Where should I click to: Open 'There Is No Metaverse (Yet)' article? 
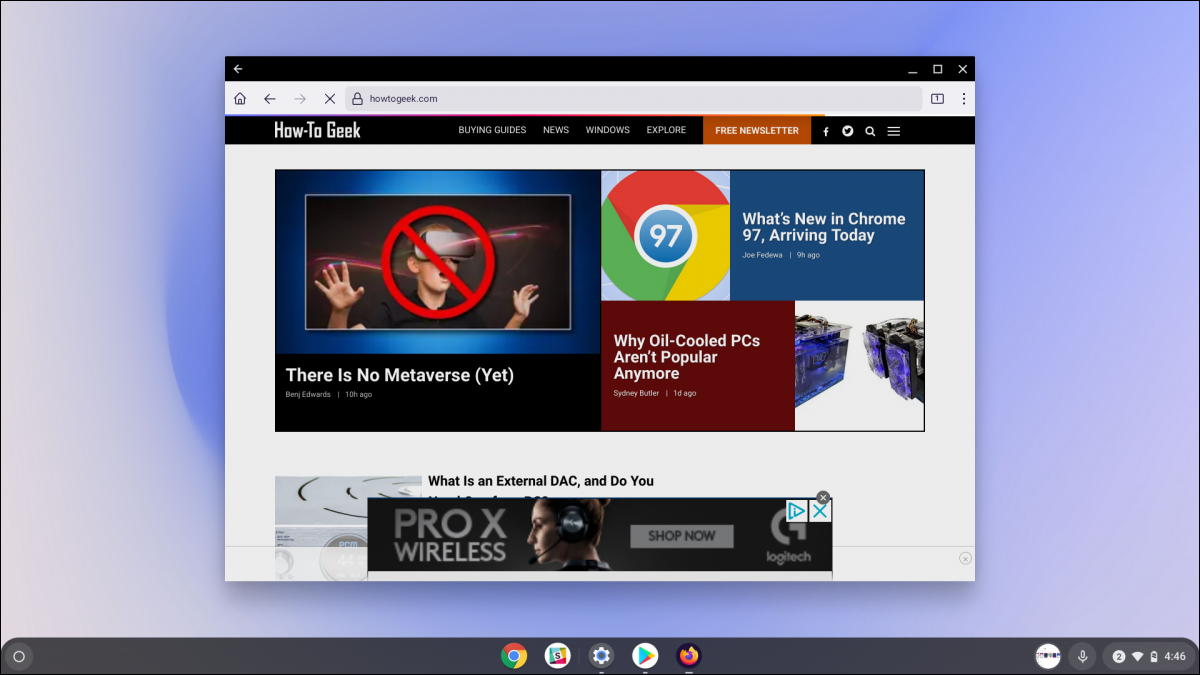tap(399, 375)
